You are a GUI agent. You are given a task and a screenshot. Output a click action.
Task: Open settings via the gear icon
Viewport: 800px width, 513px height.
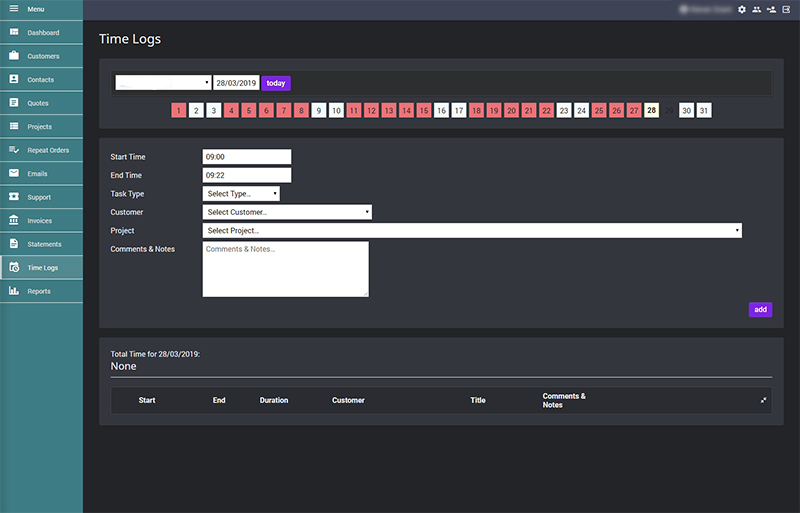742,10
